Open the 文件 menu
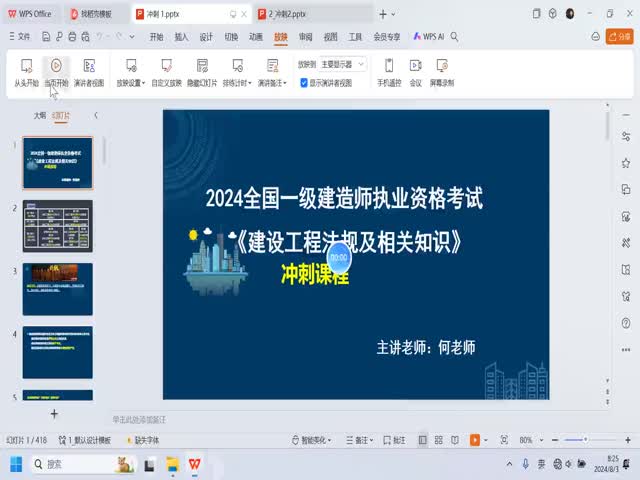The height and width of the screenshot is (480, 640). [x=20, y=37]
